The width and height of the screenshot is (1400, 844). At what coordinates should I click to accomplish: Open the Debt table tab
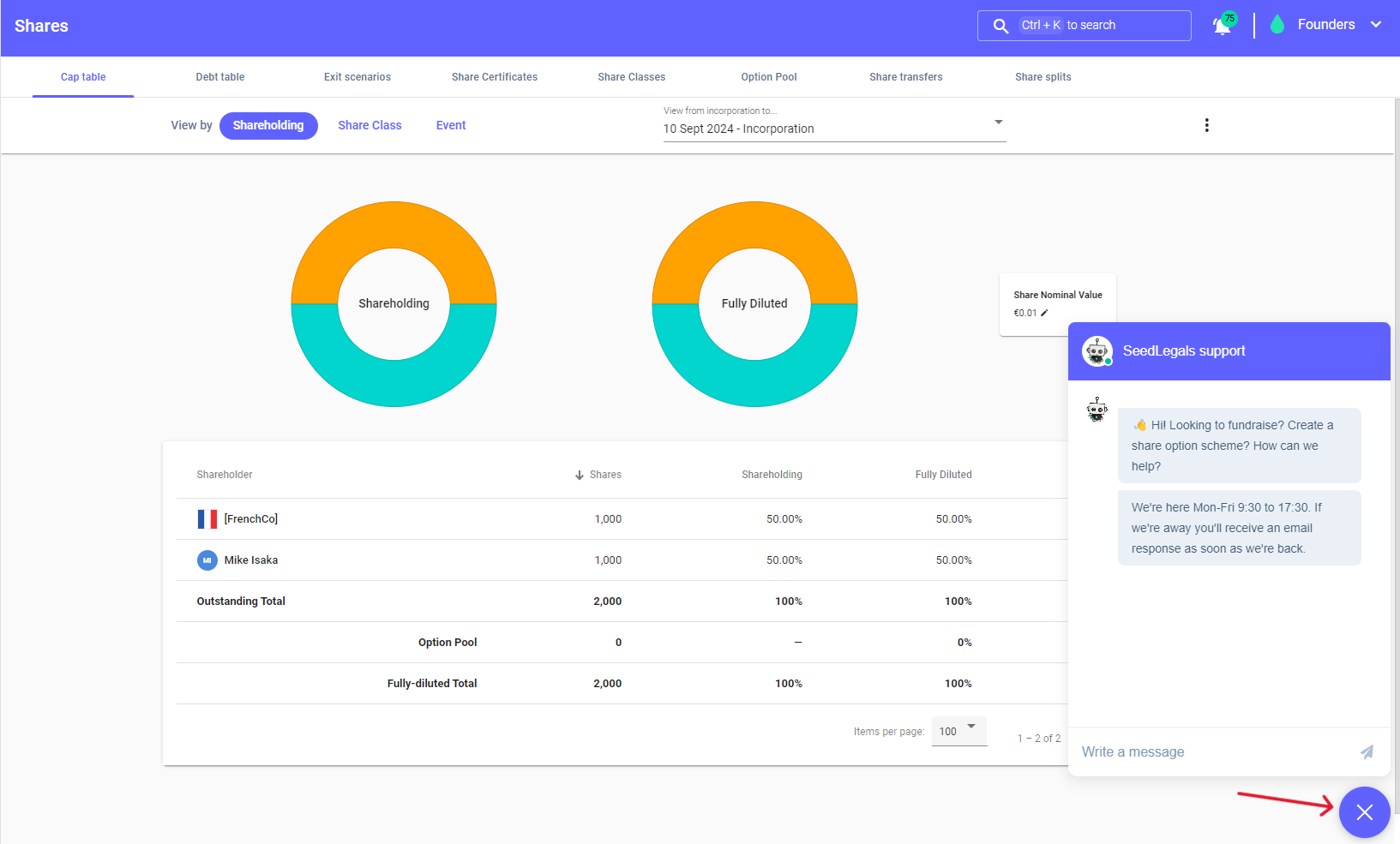click(x=220, y=77)
